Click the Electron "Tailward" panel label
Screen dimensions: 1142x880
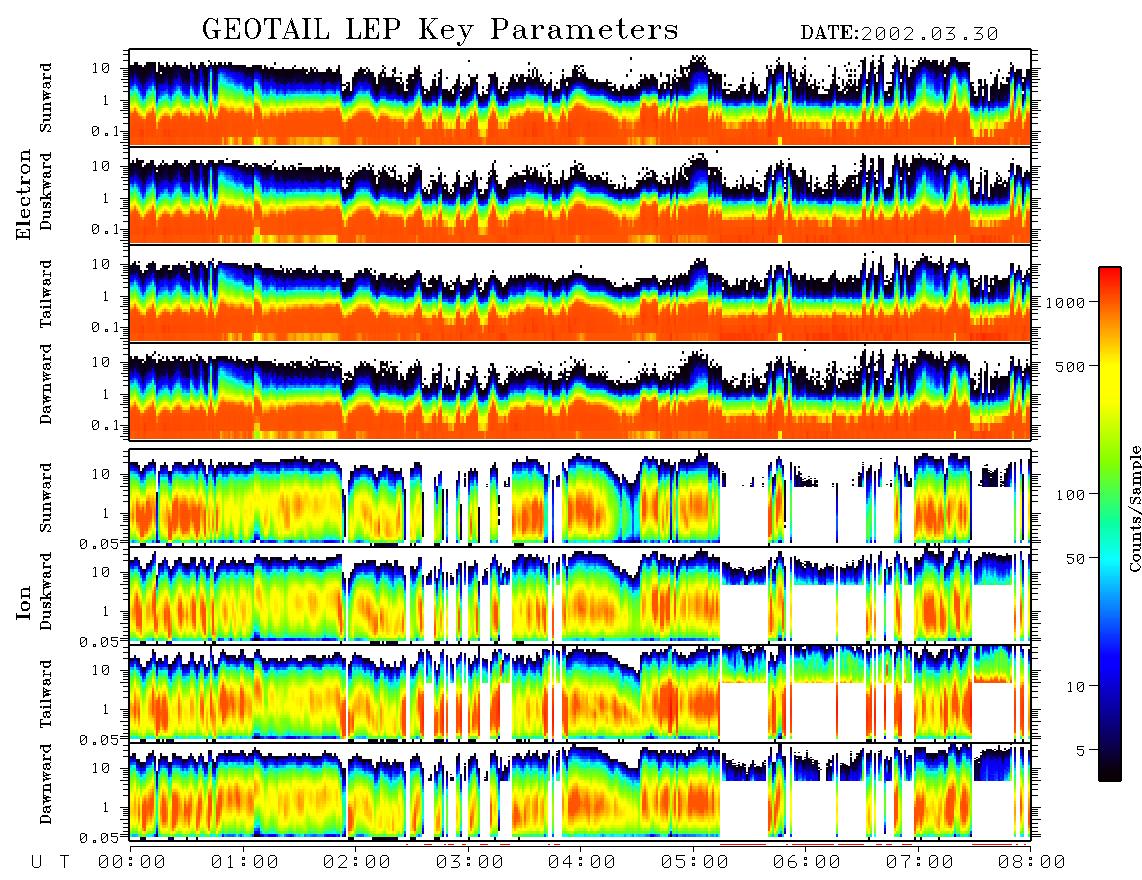click(46, 294)
